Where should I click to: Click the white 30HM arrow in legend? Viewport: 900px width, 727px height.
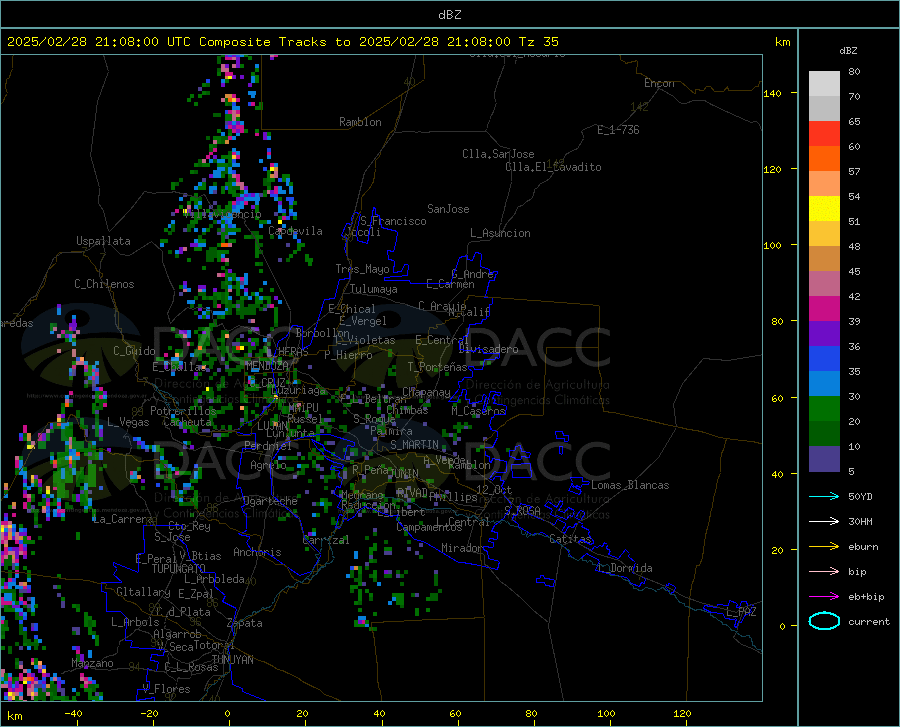click(x=824, y=522)
